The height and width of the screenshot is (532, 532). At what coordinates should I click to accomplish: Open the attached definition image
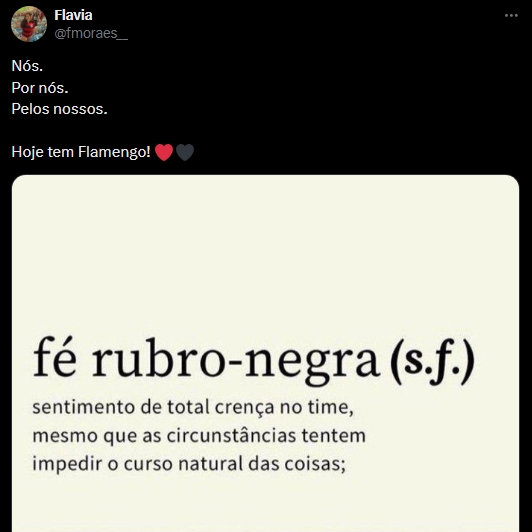[265, 353]
